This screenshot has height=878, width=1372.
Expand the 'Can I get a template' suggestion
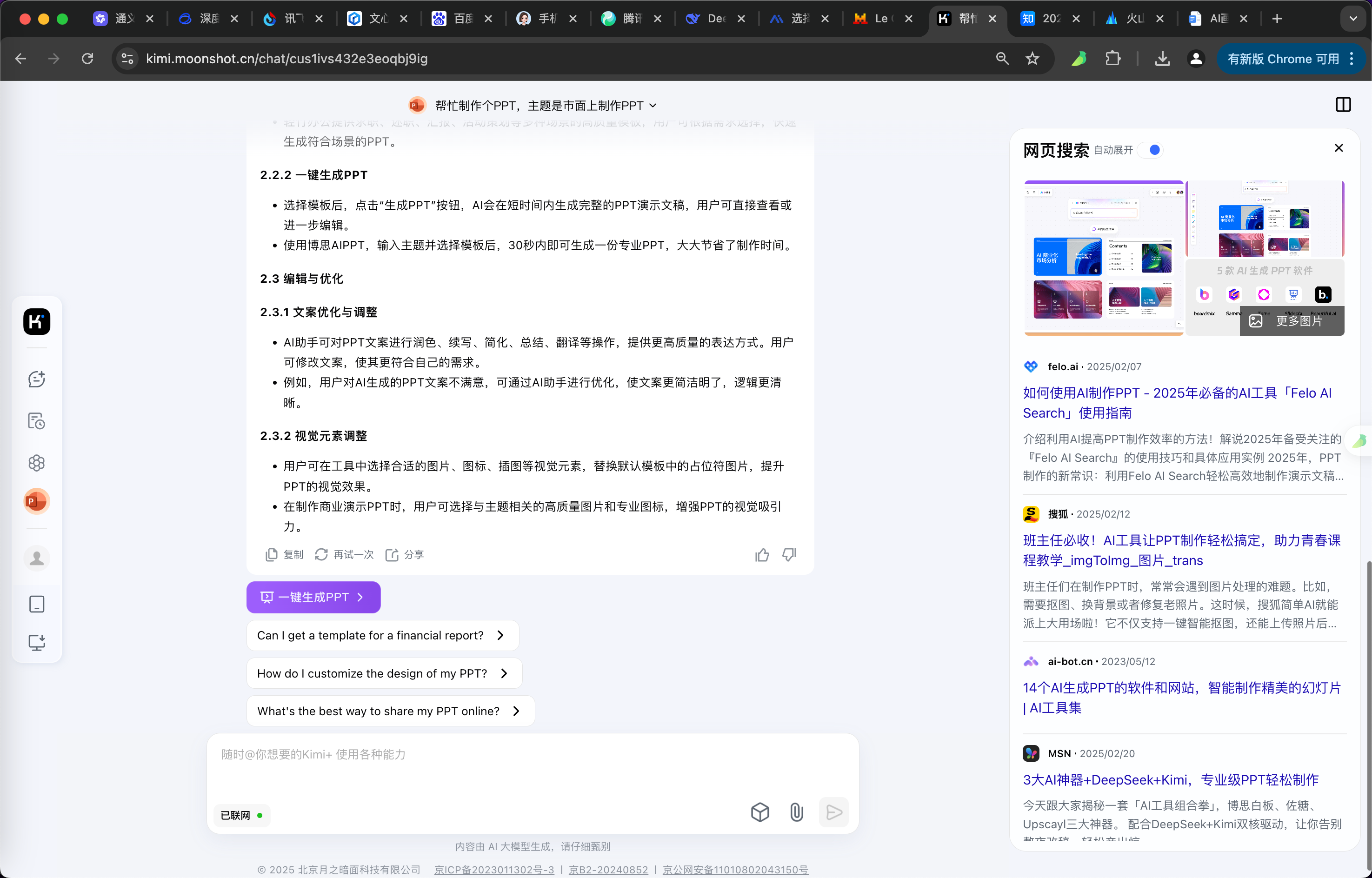tap(382, 635)
